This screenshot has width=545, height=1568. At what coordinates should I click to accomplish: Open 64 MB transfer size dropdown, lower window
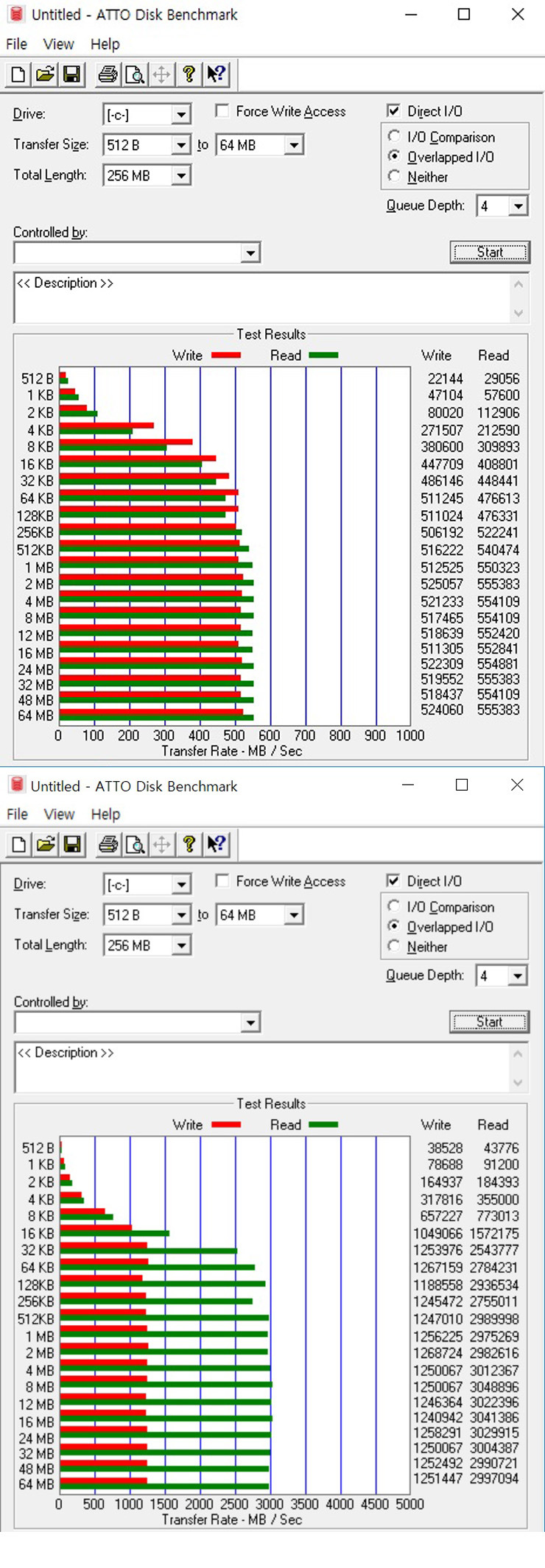click(x=294, y=915)
